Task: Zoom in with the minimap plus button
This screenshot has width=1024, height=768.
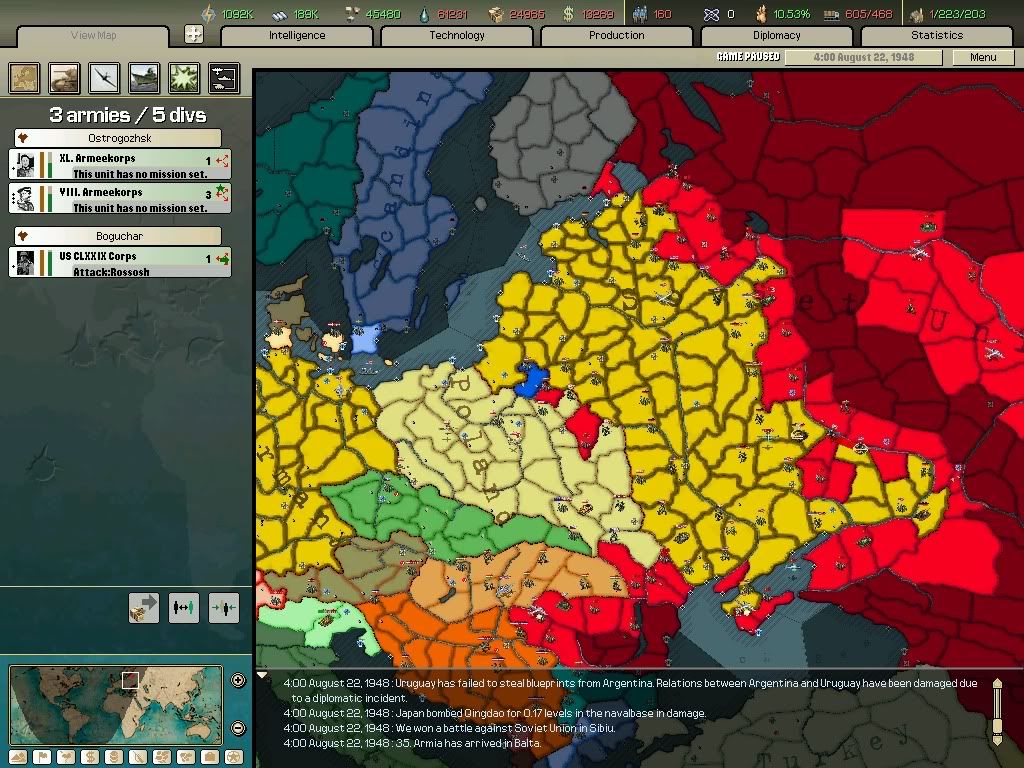Action: [238, 680]
